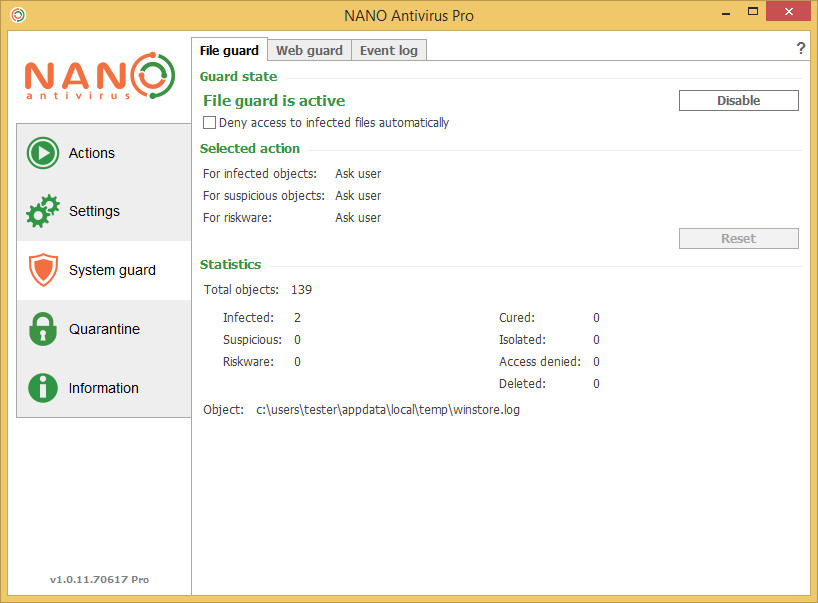
Task: Click the 'Infected:' statistics label
Action: pyautogui.click(x=248, y=318)
